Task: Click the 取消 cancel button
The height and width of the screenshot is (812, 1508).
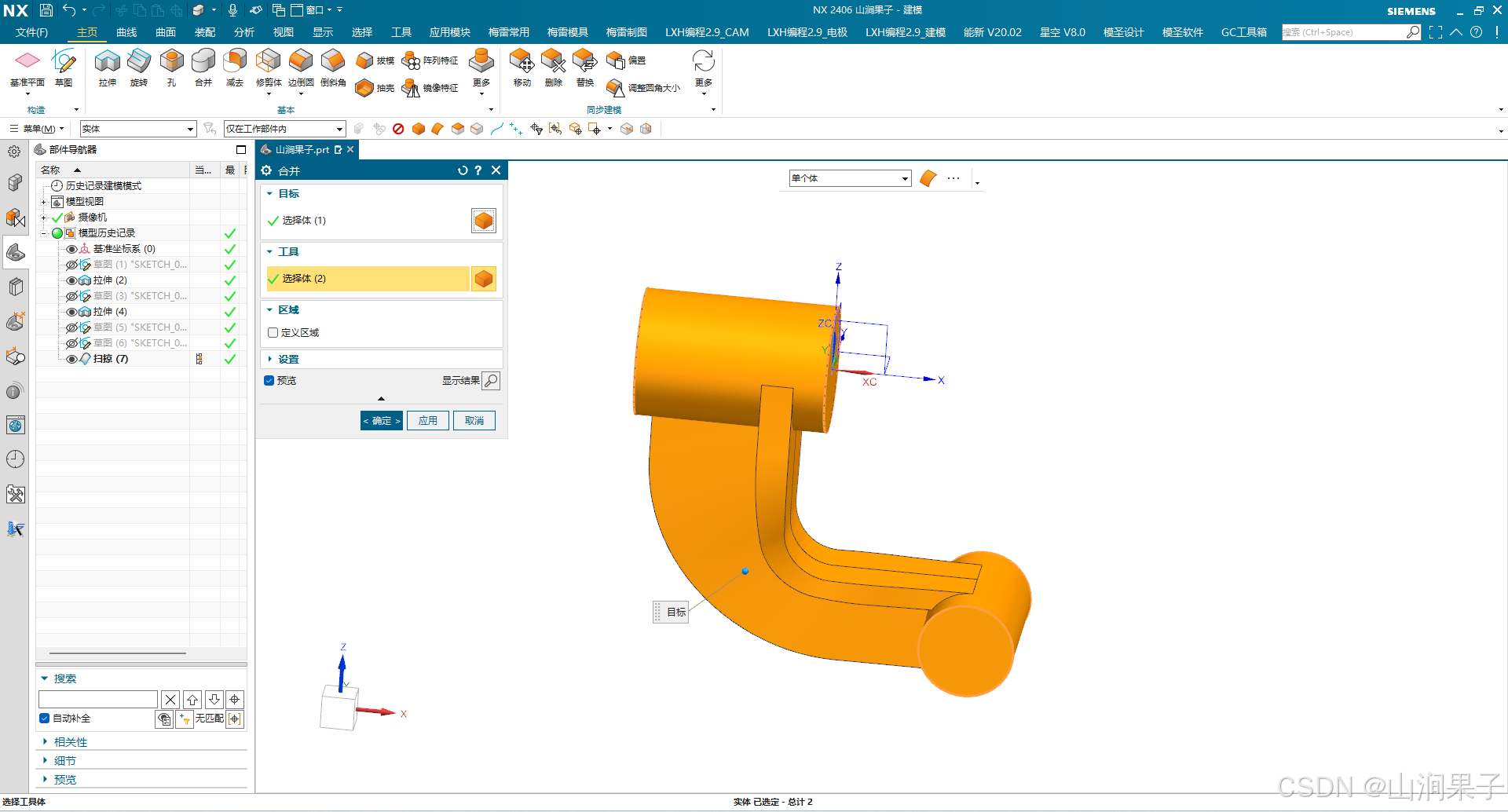Action: 474,421
